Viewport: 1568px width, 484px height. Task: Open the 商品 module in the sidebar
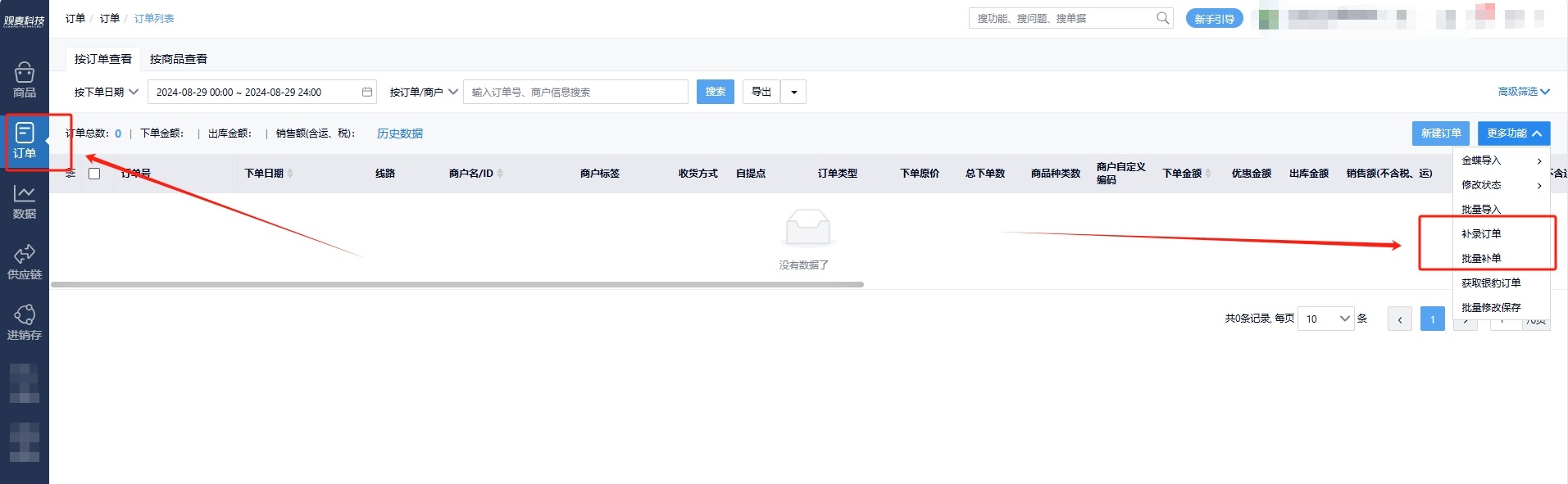(25, 80)
